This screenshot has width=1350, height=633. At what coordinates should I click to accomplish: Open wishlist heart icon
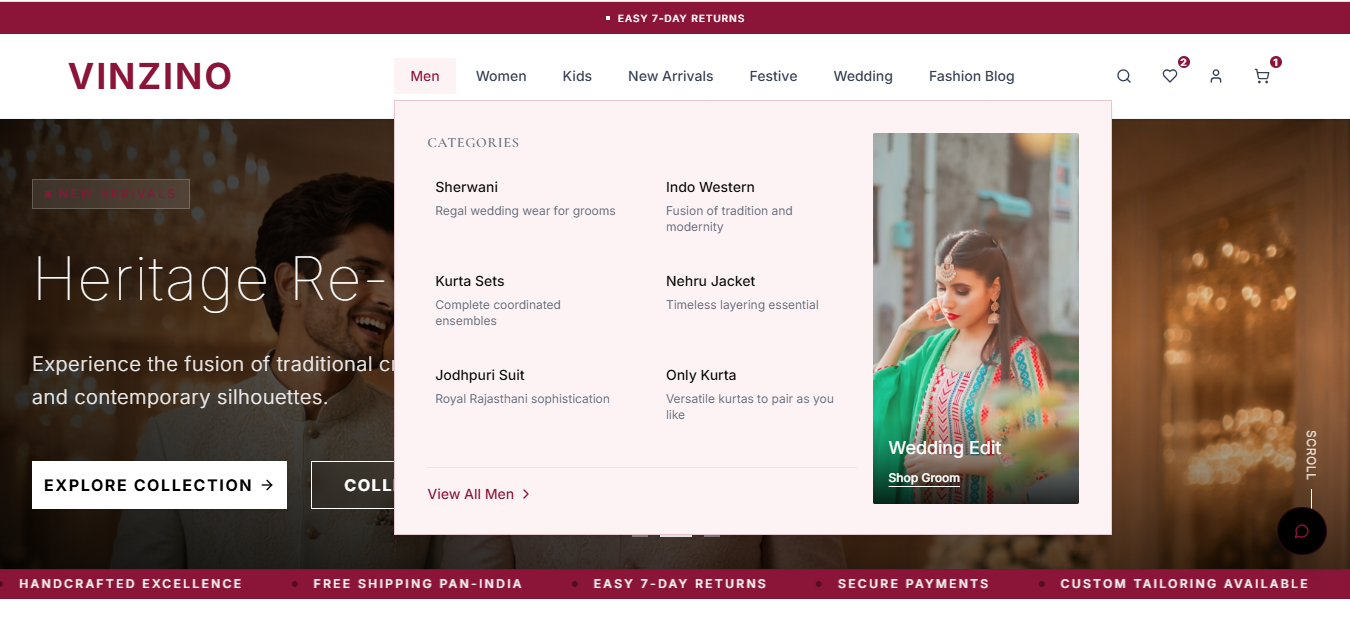point(1170,76)
